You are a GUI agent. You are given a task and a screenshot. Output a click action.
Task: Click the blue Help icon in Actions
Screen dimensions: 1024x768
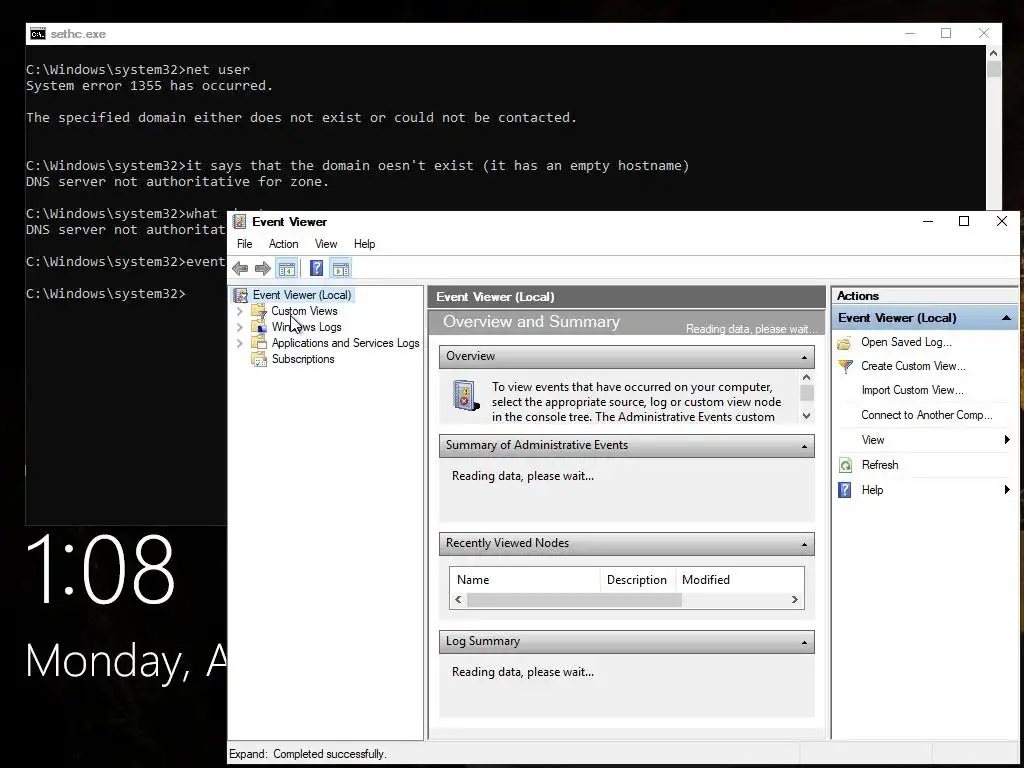tap(844, 490)
